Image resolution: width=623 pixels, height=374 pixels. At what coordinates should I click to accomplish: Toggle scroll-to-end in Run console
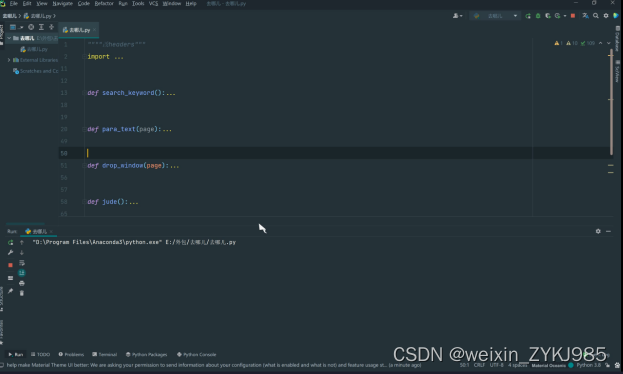pyautogui.click(x=22, y=273)
